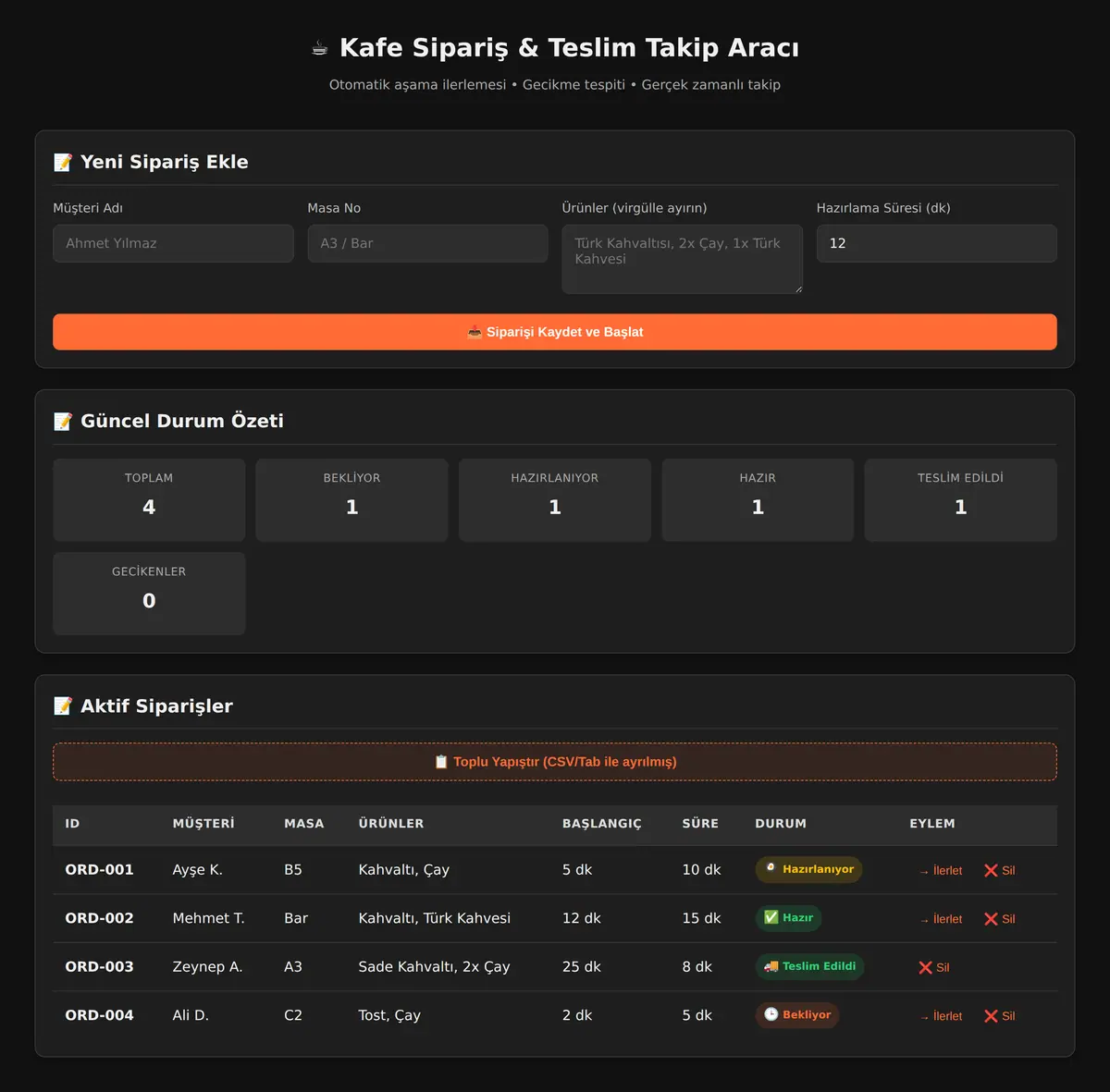
Task: Select the Teslim Edildi status badge
Action: [809, 966]
